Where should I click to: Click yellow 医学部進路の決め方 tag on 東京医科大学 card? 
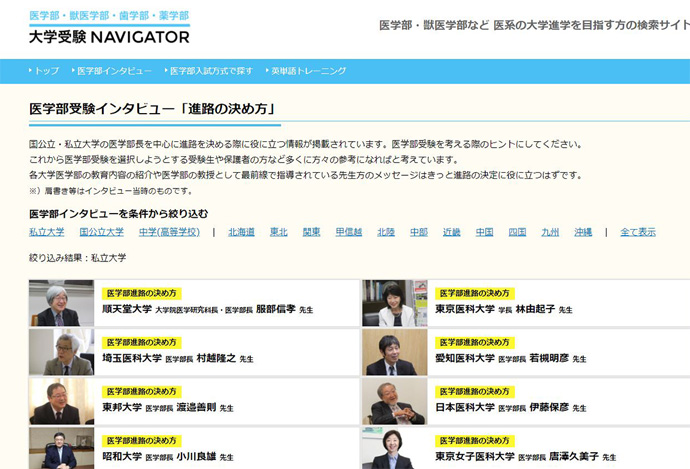coord(475,293)
